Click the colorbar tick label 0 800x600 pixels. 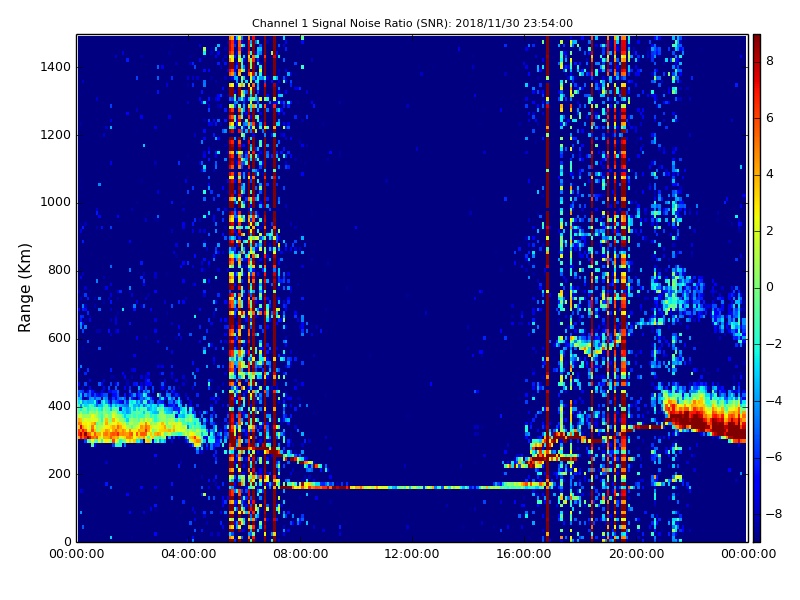[770, 287]
